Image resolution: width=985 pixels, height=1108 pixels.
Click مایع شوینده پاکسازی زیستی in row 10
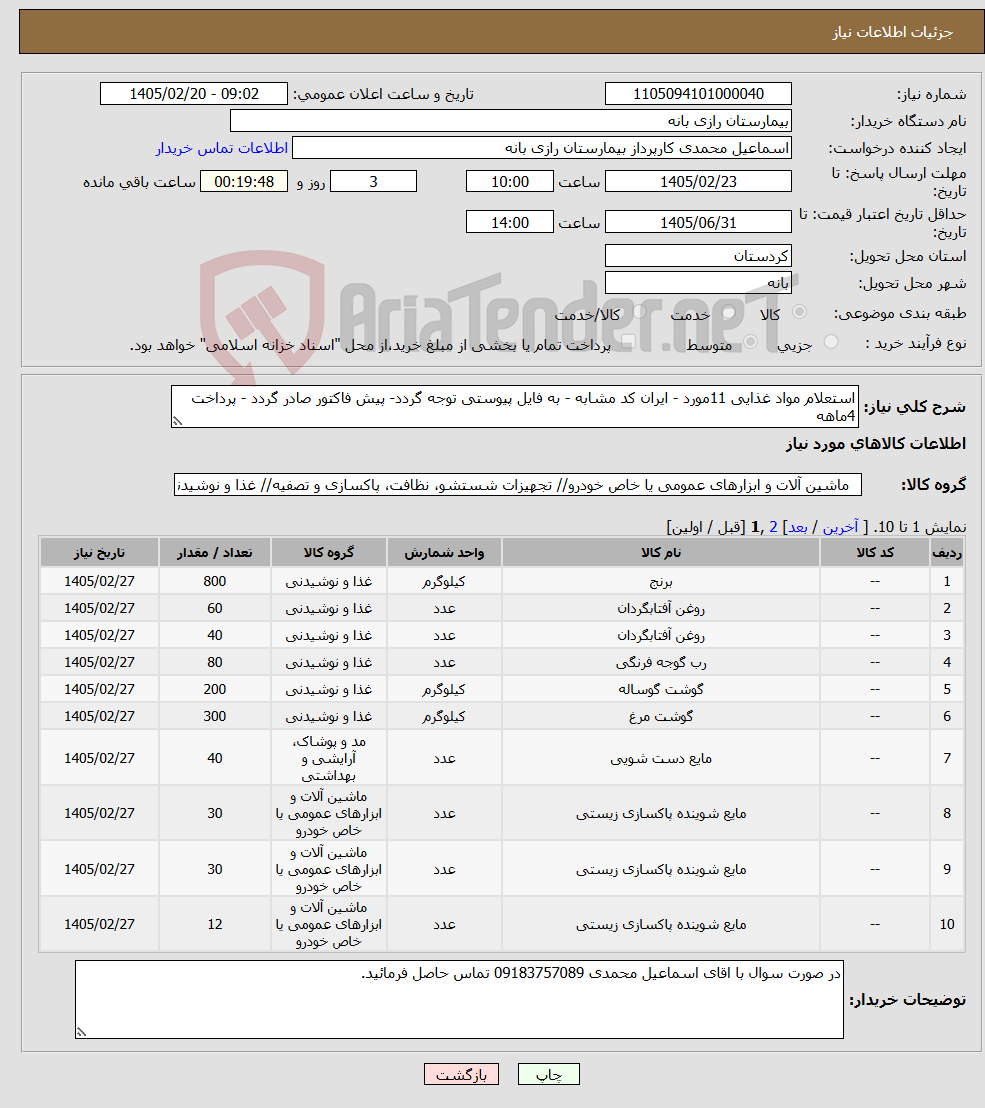(x=661, y=924)
